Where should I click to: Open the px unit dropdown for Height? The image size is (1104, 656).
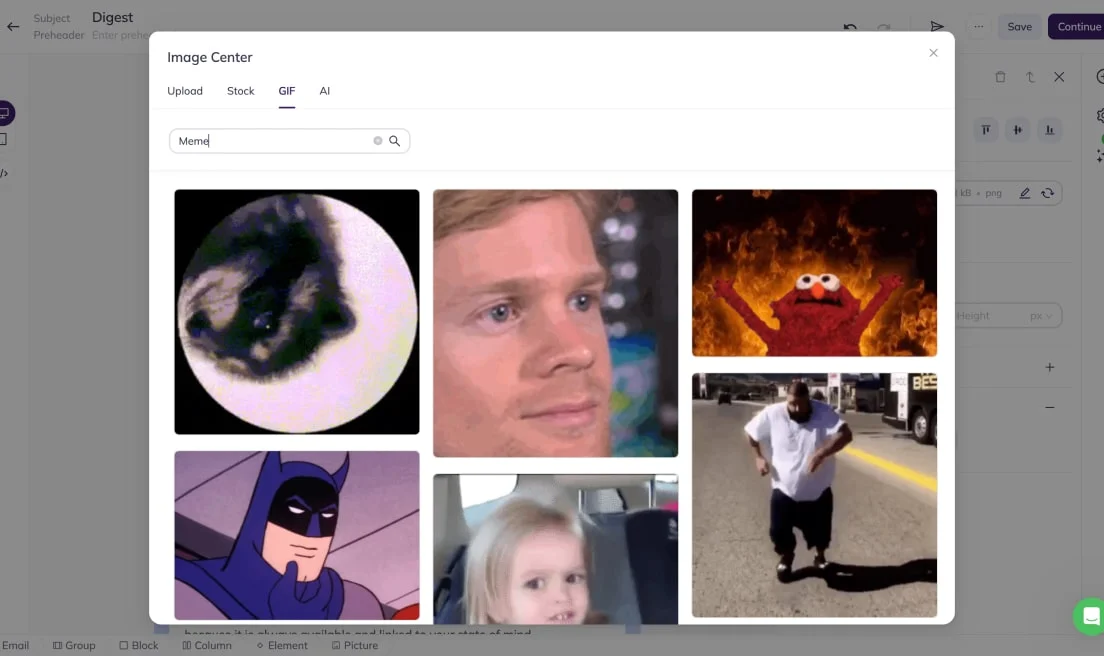(x=1041, y=316)
